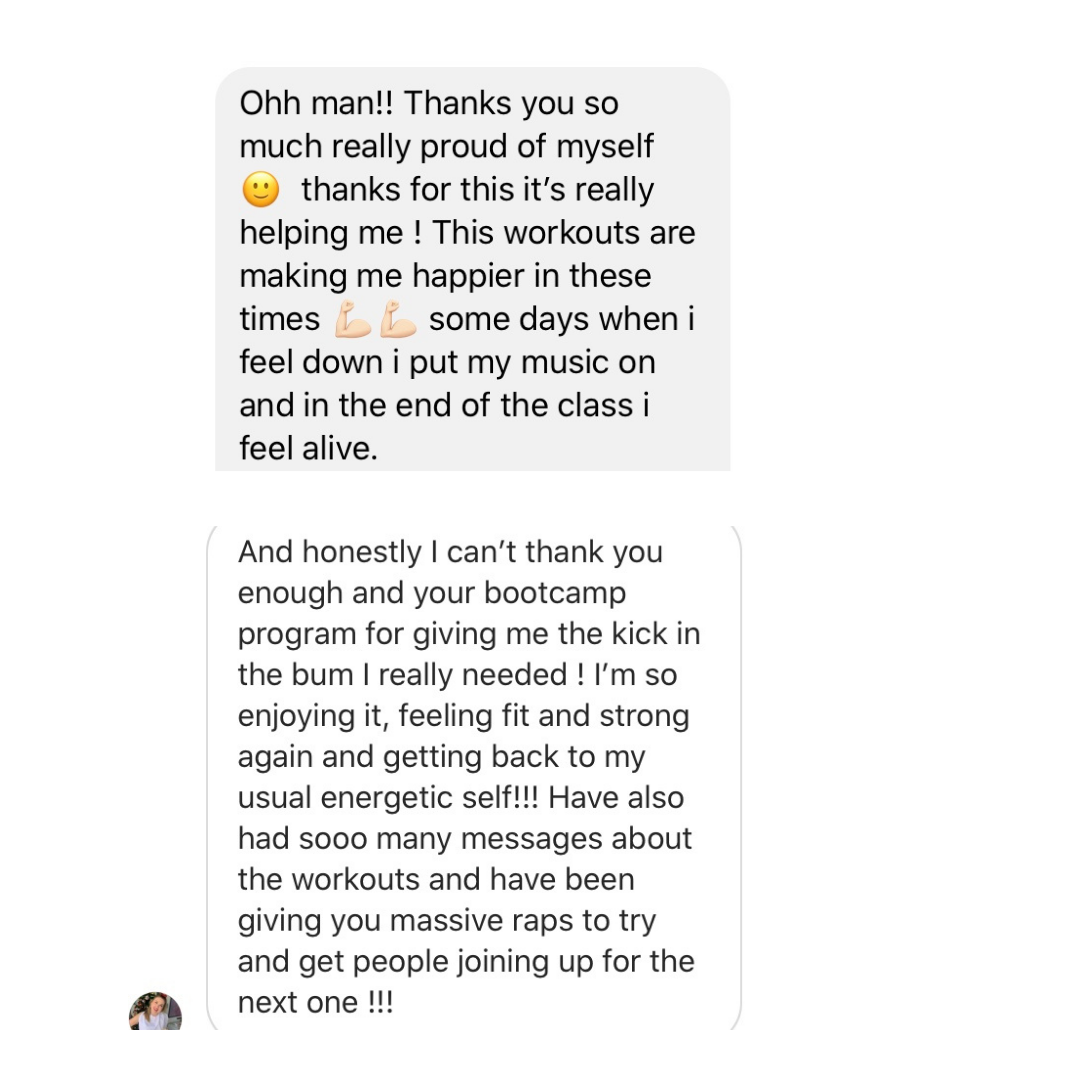Tap the smiling face emoji
Viewport: 1080px width, 1080px height.
(x=261, y=189)
